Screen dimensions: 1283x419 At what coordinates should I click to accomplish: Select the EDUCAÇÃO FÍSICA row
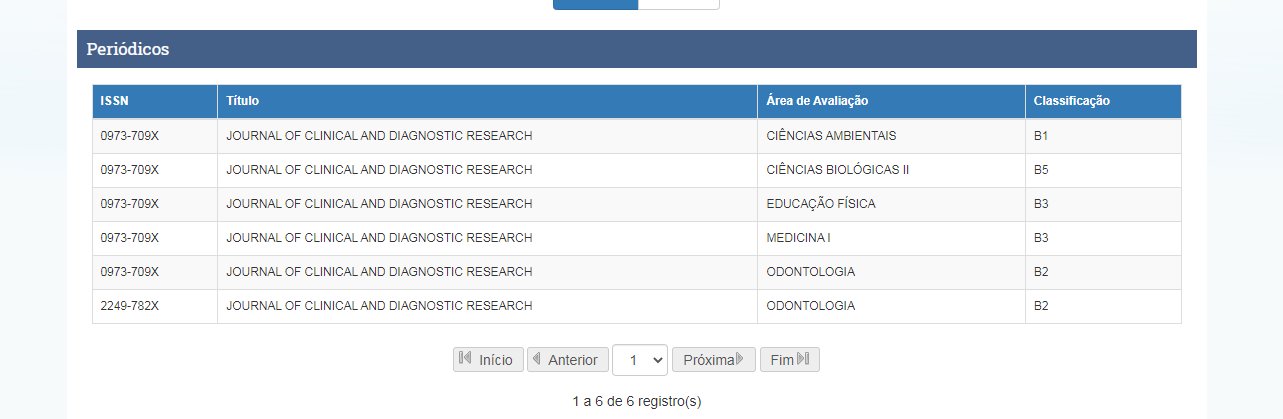(x=637, y=204)
